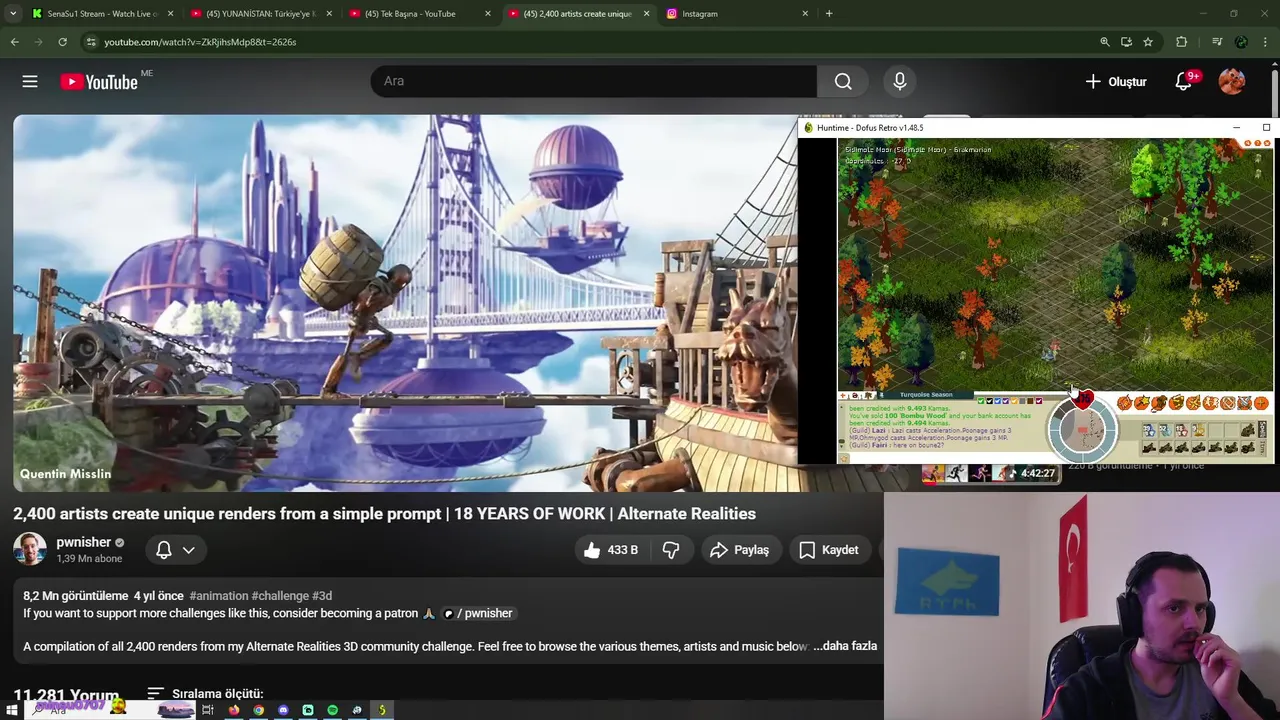Go to the YouTube home logo
This screenshot has width=1280, height=720.
point(99,82)
